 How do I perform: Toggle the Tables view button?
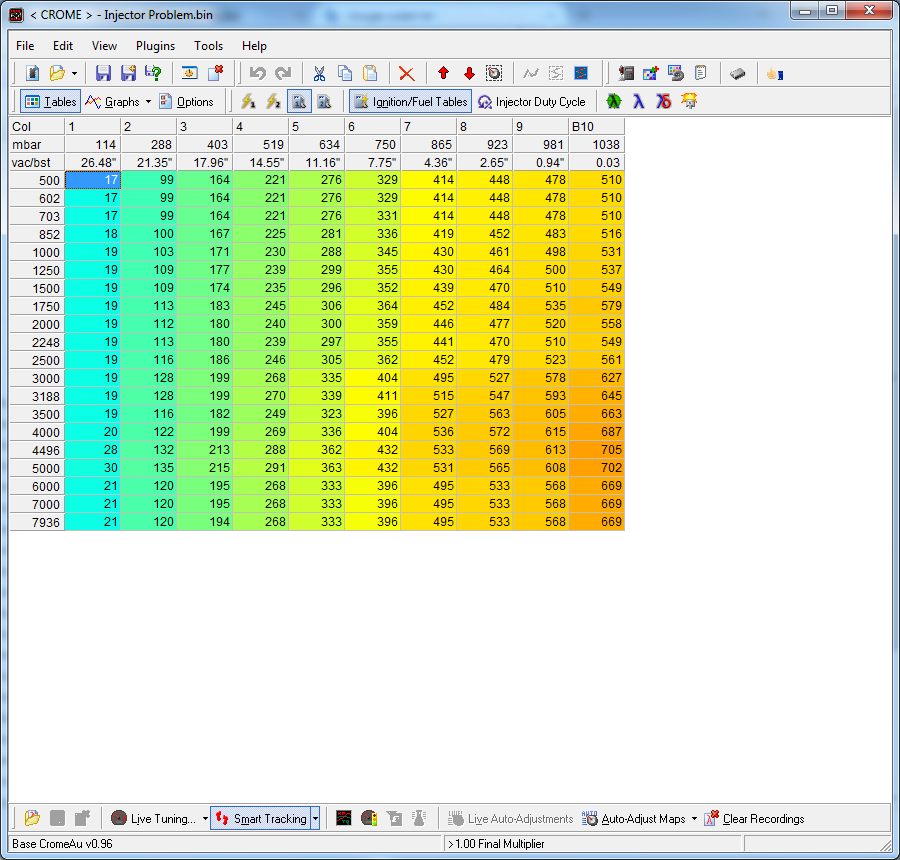click(50, 101)
